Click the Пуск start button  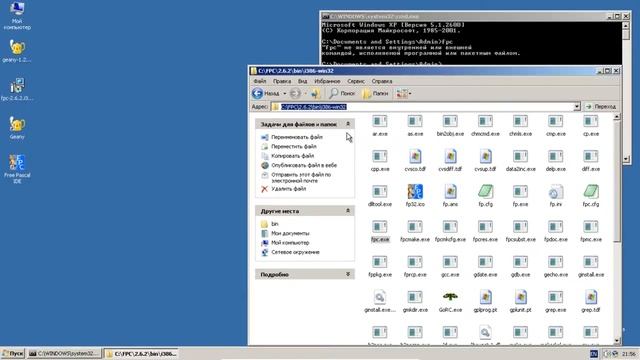click(13, 353)
